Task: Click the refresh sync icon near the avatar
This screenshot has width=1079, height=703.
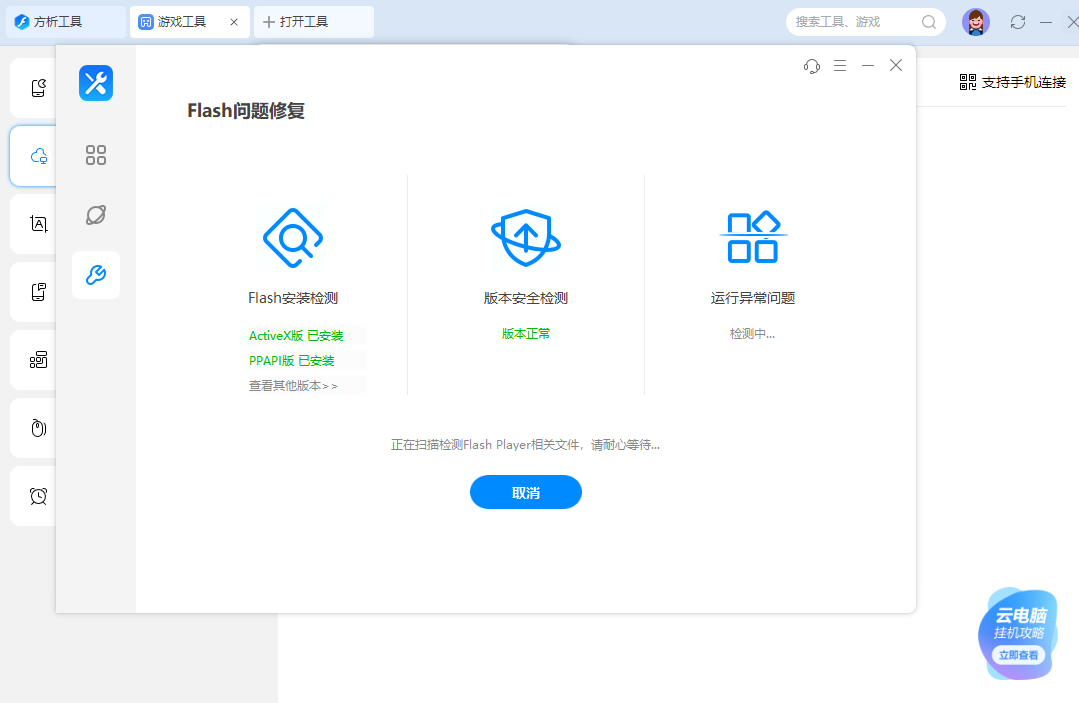Action: coord(1018,21)
